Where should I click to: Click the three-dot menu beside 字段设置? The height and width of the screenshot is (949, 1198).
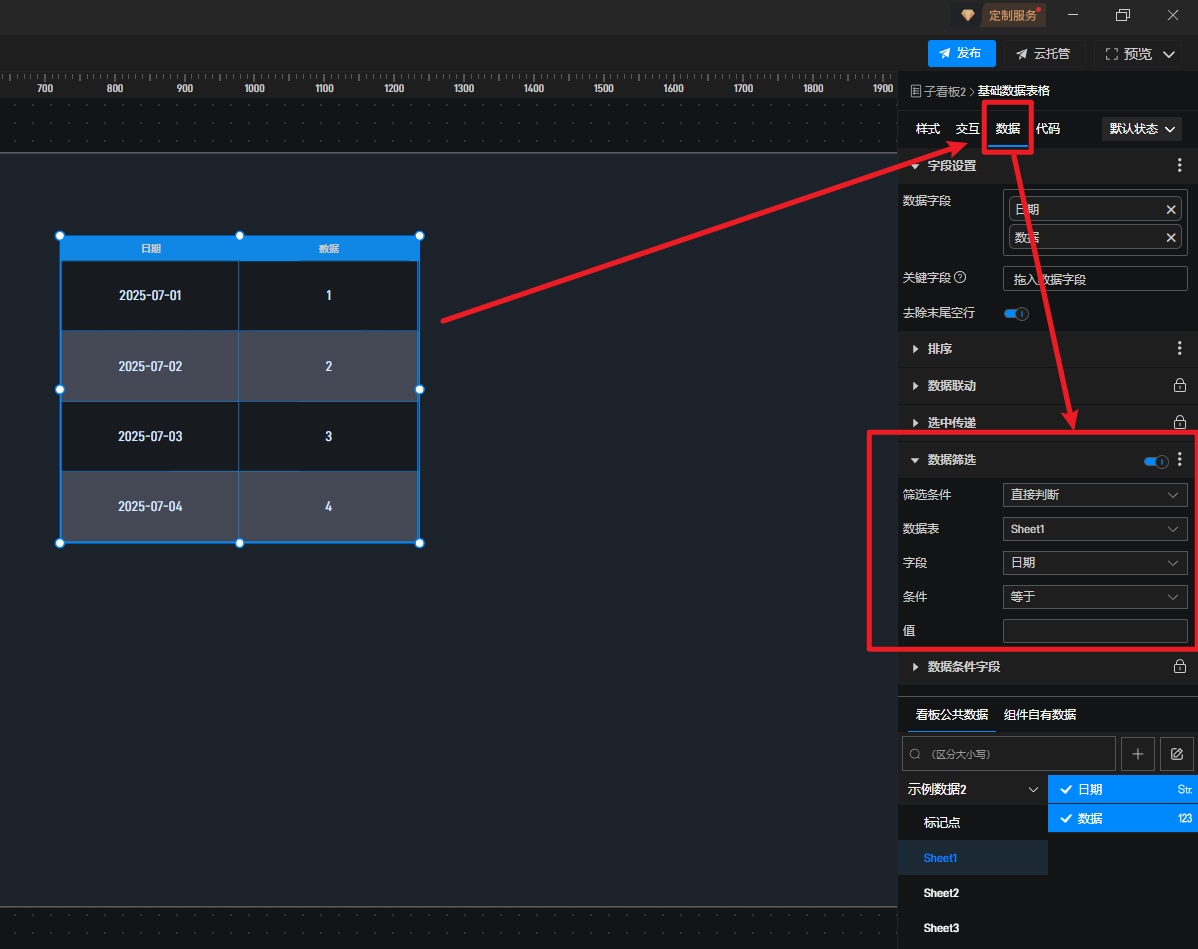1179,166
